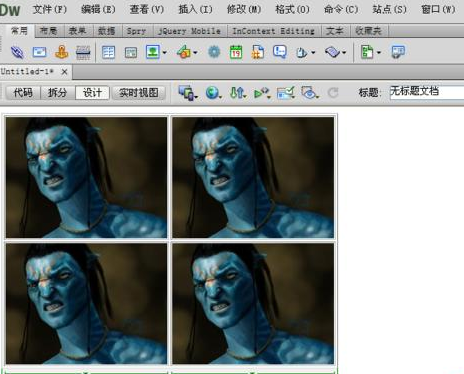Switch to the 收藏夹 insert tab
Screen dimensions: 464x374
pyautogui.click(x=369, y=31)
